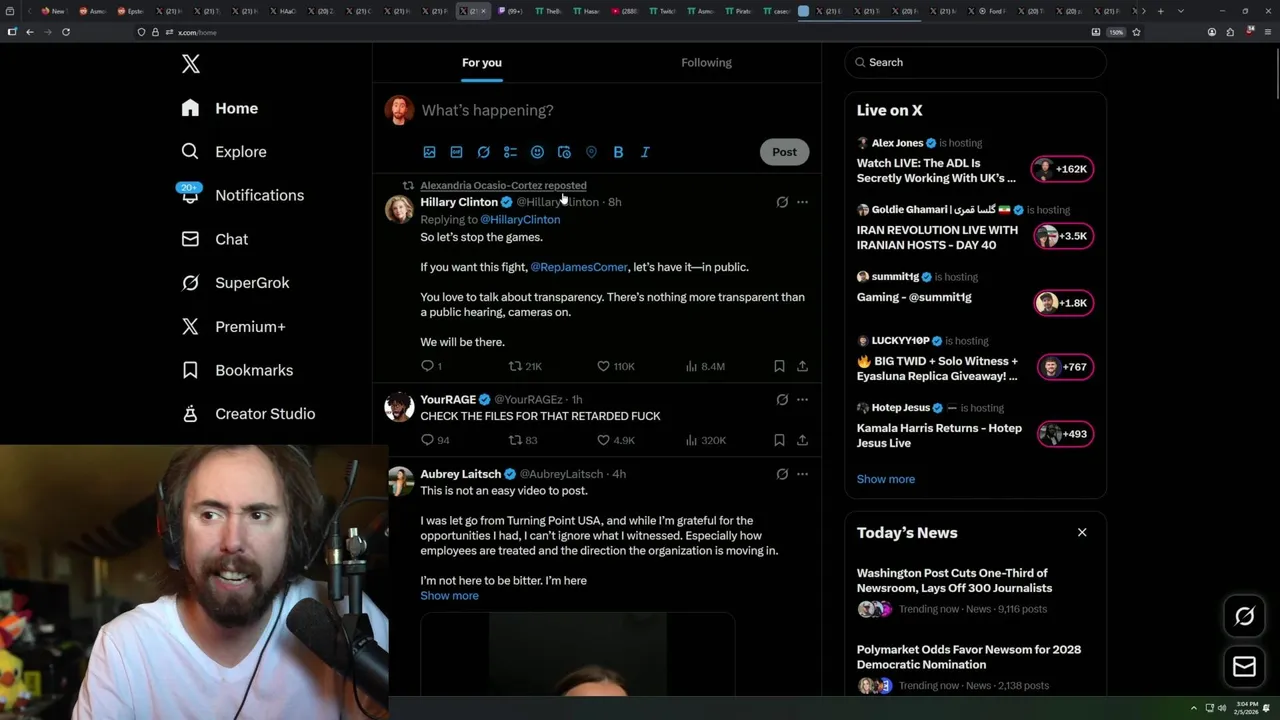
Task: Join Alex Jones live +162K listeners
Action: (1063, 169)
